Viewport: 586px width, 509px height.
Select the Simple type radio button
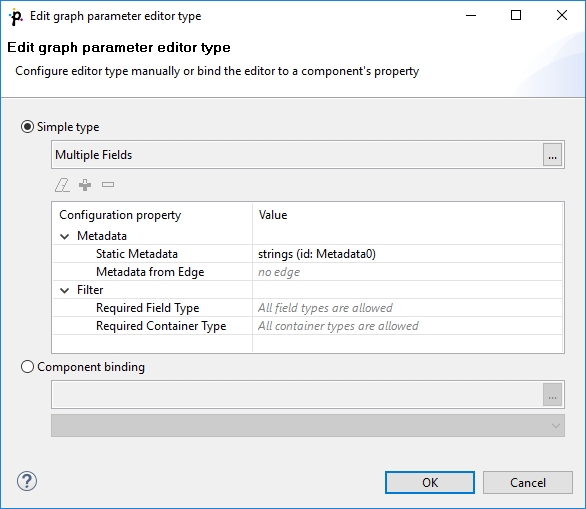[27, 127]
